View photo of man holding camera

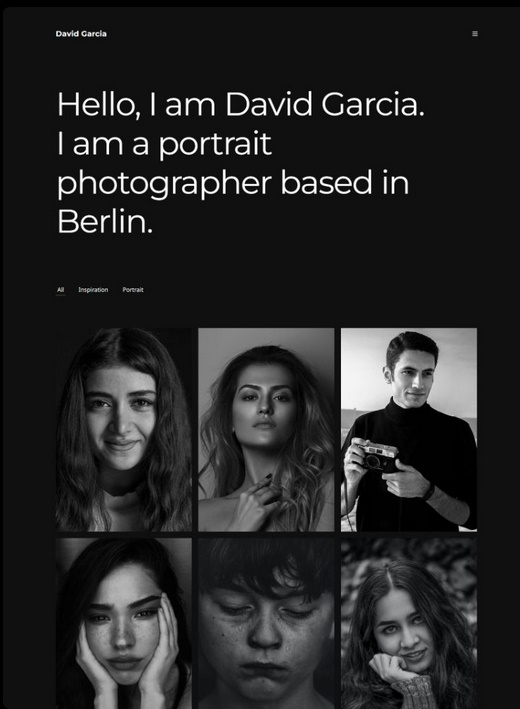coord(409,430)
